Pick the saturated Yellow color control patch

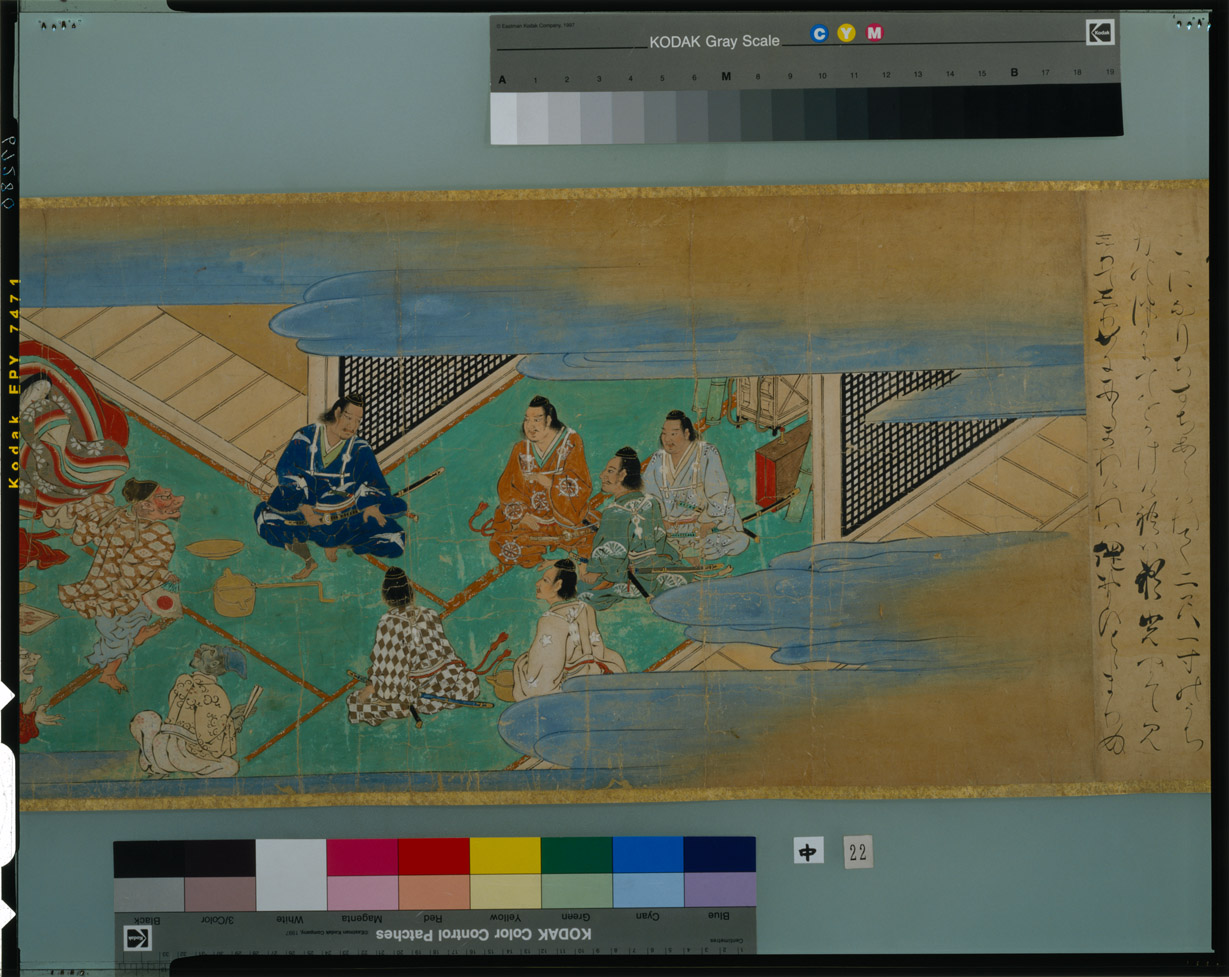[505, 856]
